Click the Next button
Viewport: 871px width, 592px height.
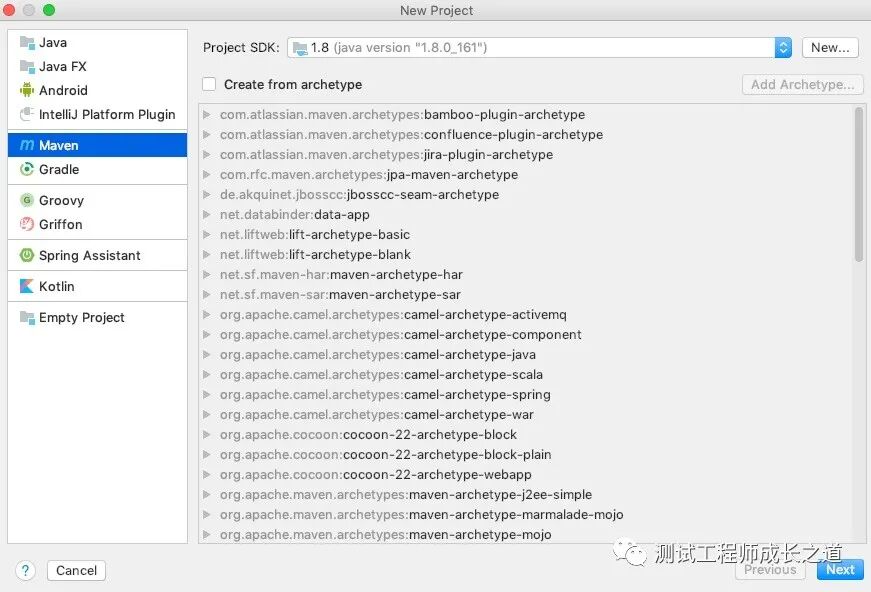tap(840, 570)
